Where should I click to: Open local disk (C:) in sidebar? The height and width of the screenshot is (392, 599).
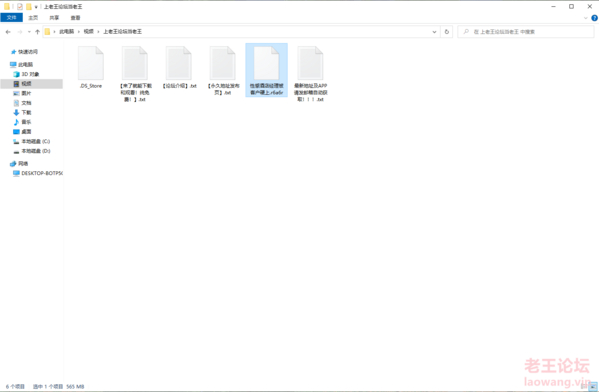click(36, 141)
